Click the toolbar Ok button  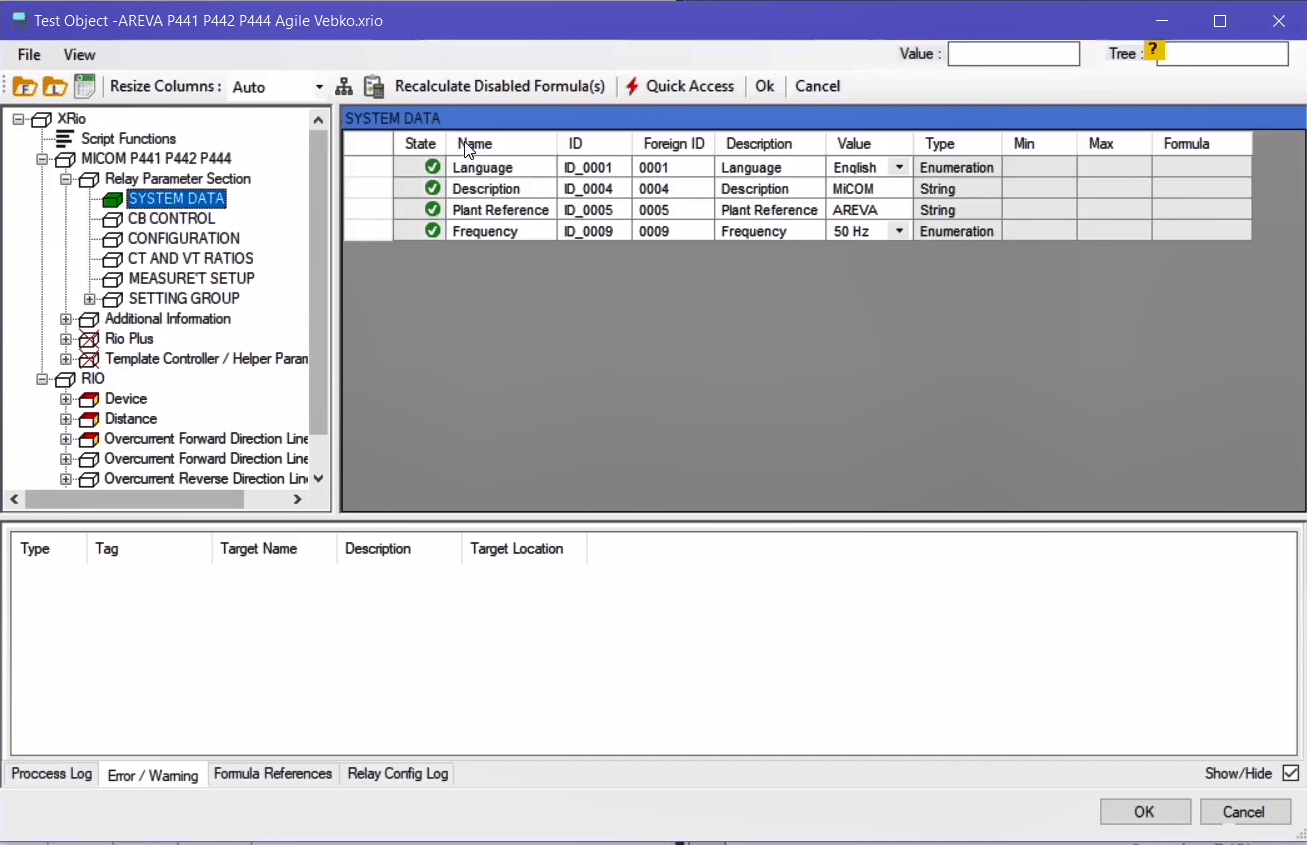coord(765,86)
